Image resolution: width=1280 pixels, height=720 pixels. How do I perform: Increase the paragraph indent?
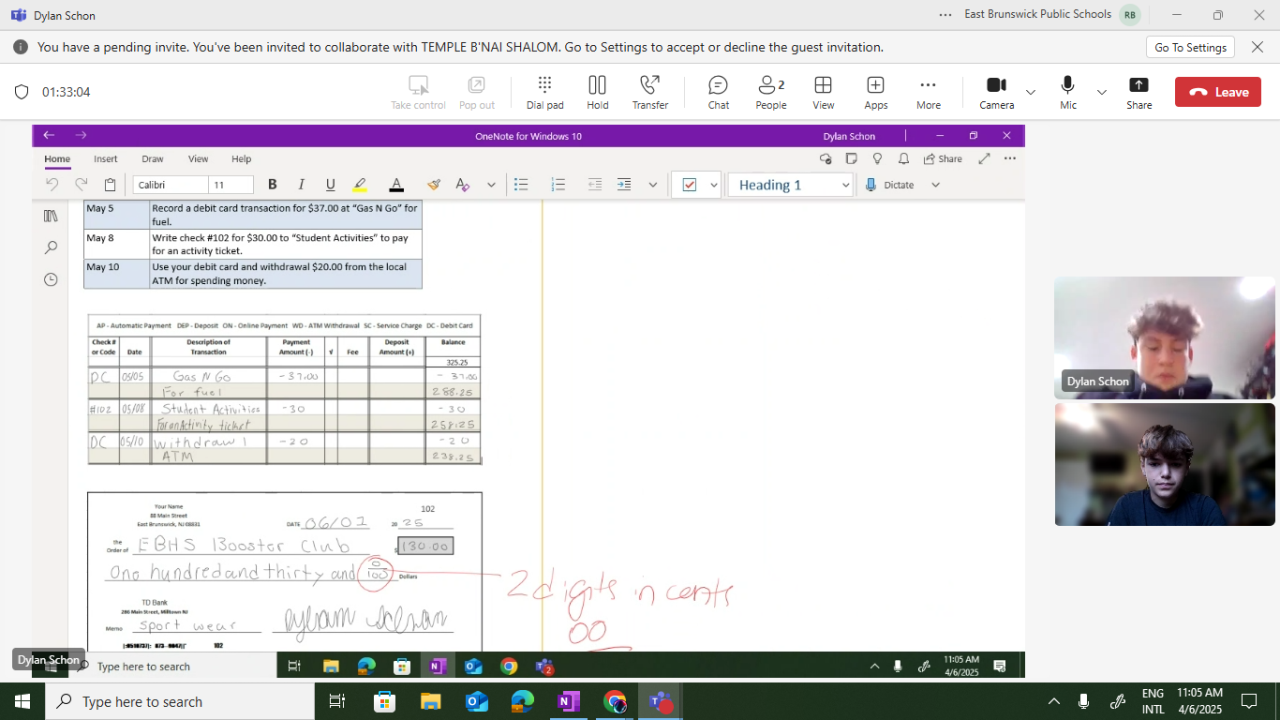[624, 185]
